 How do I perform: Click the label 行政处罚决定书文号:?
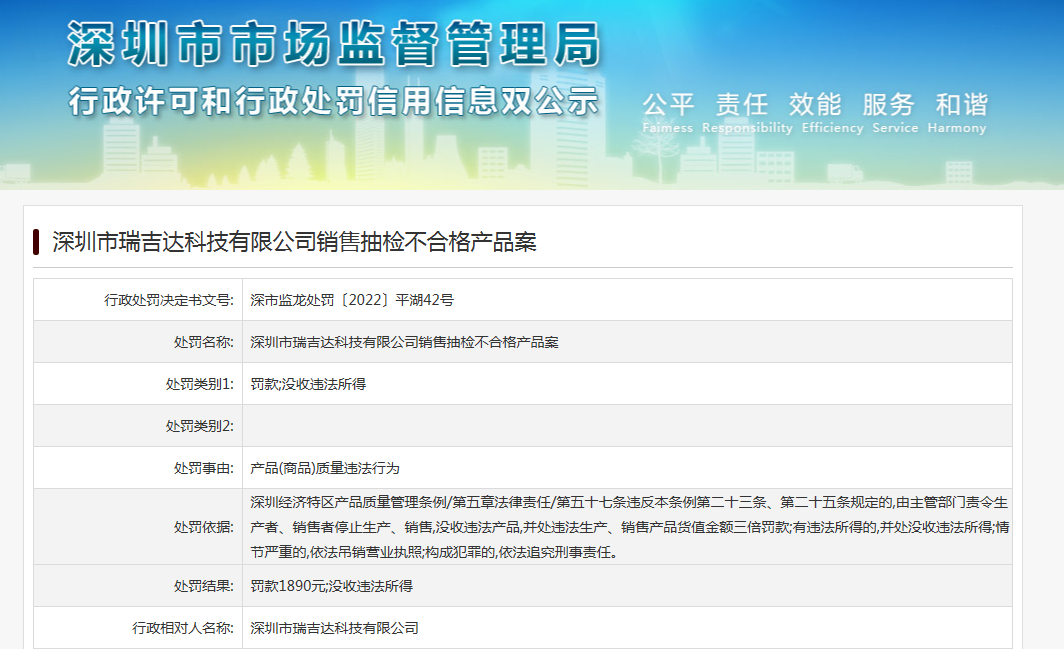169,300
